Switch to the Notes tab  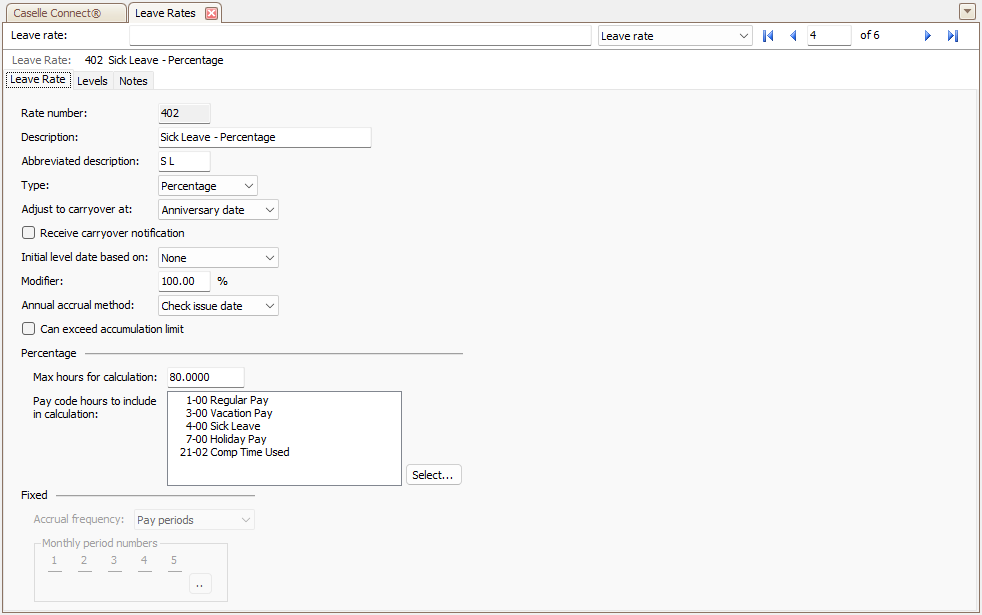point(133,81)
